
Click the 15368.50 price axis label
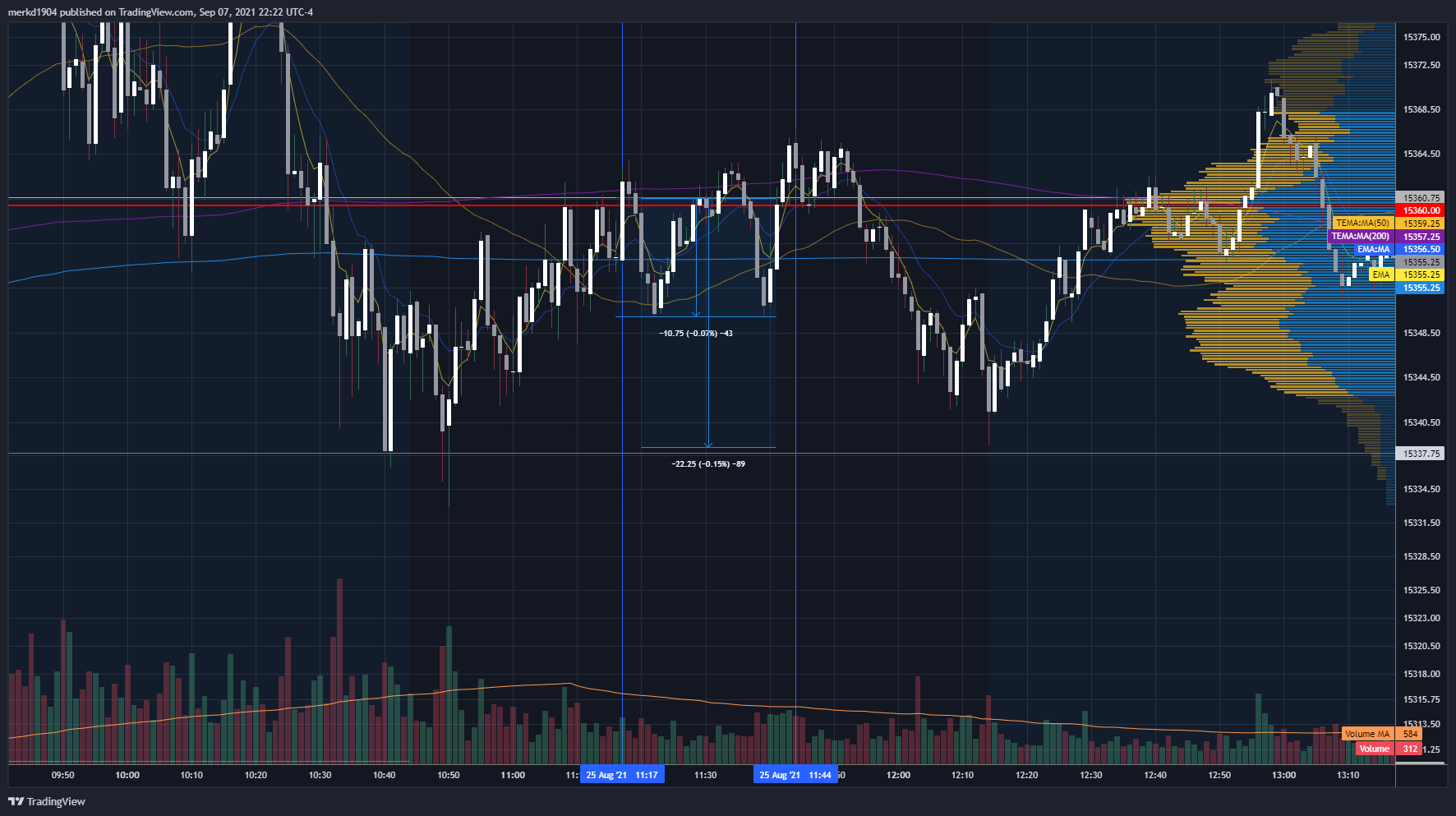1421,109
